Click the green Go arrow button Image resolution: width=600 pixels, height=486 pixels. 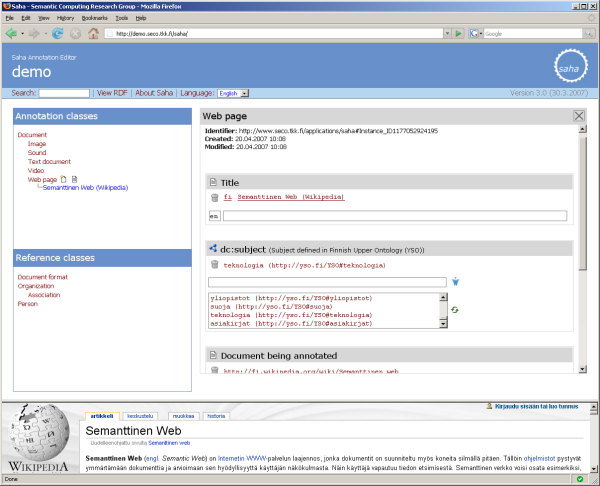click(x=458, y=34)
